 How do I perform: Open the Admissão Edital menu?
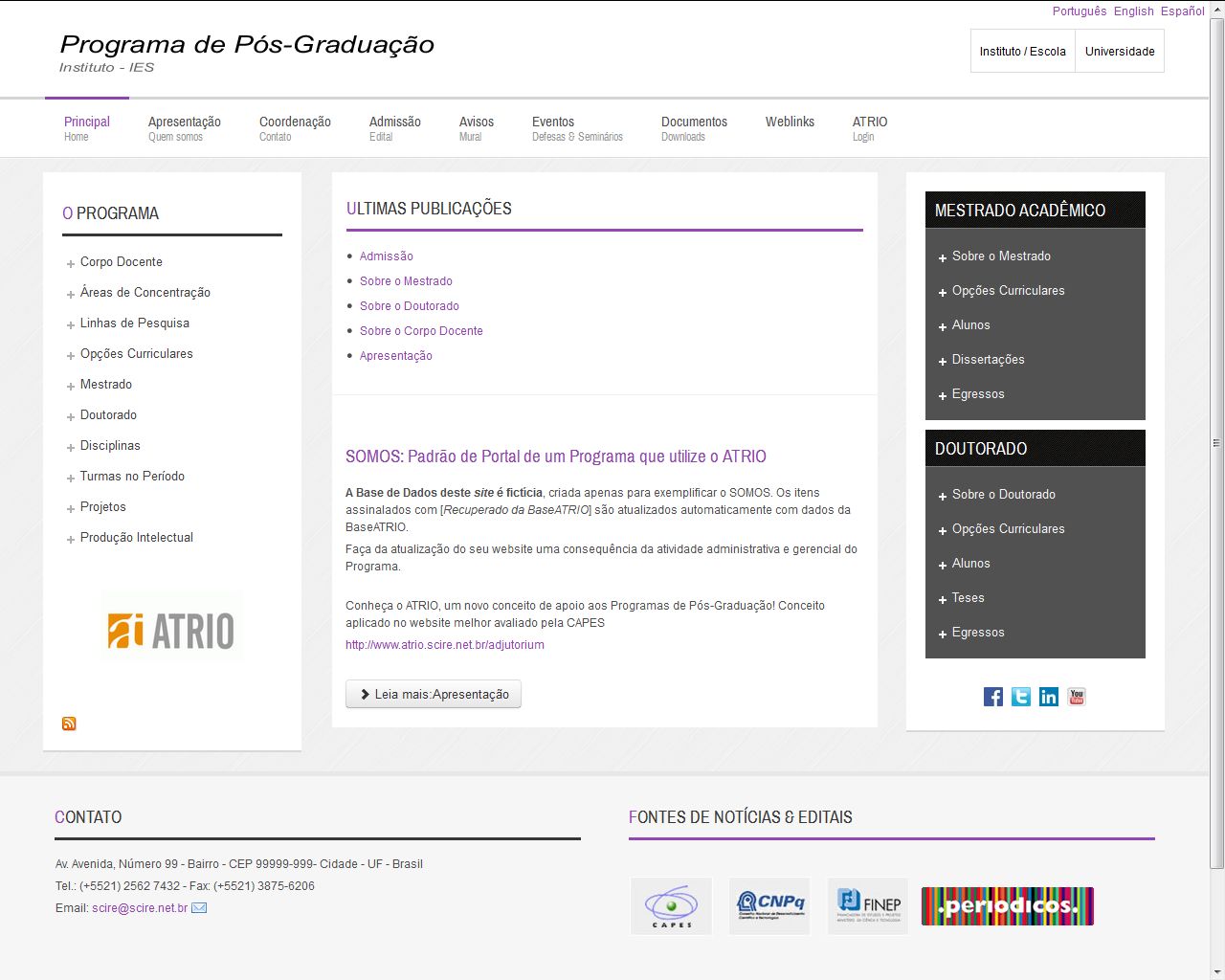pos(394,128)
